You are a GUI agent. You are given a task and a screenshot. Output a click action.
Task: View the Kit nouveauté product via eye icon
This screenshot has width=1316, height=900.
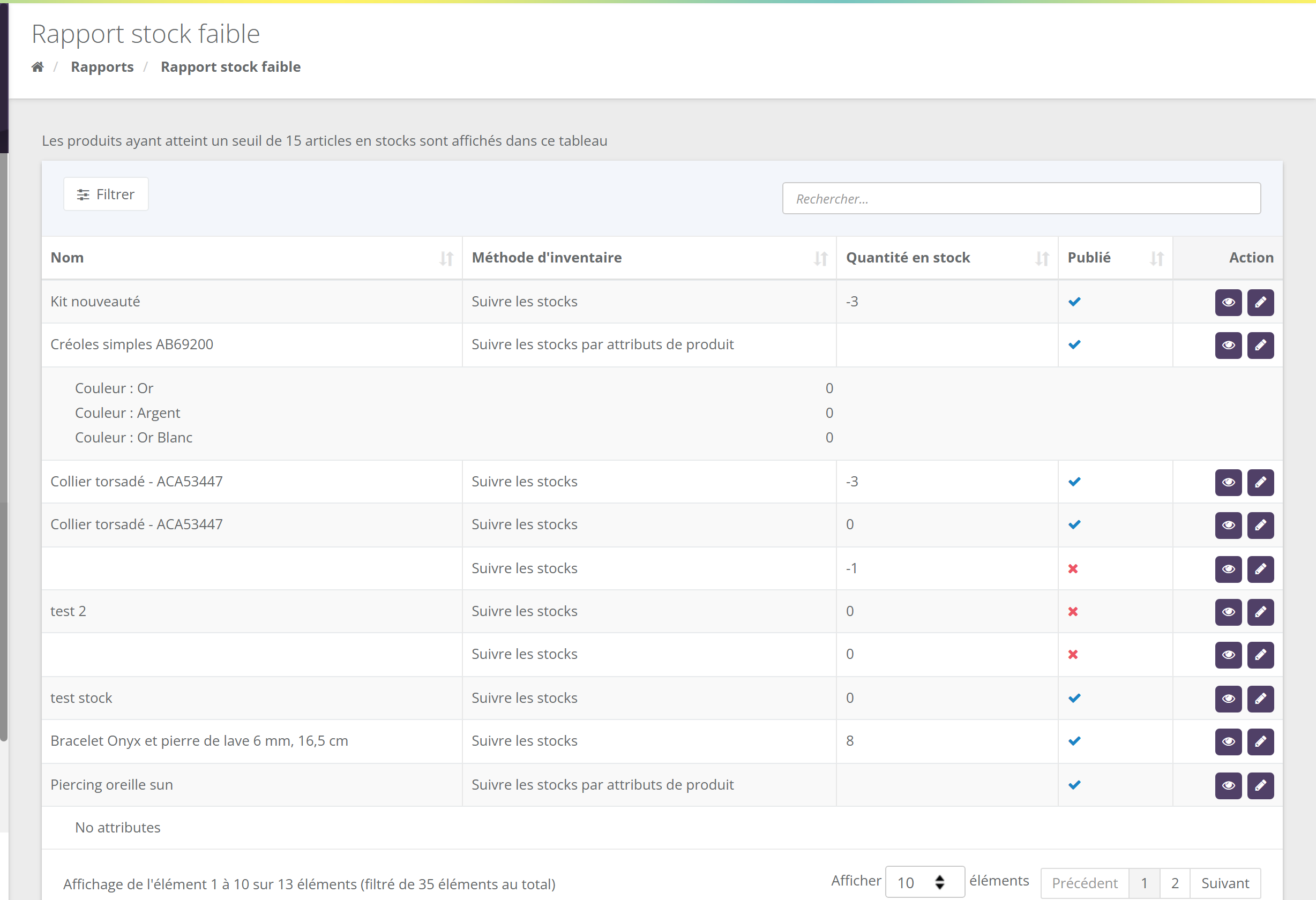(1228, 302)
